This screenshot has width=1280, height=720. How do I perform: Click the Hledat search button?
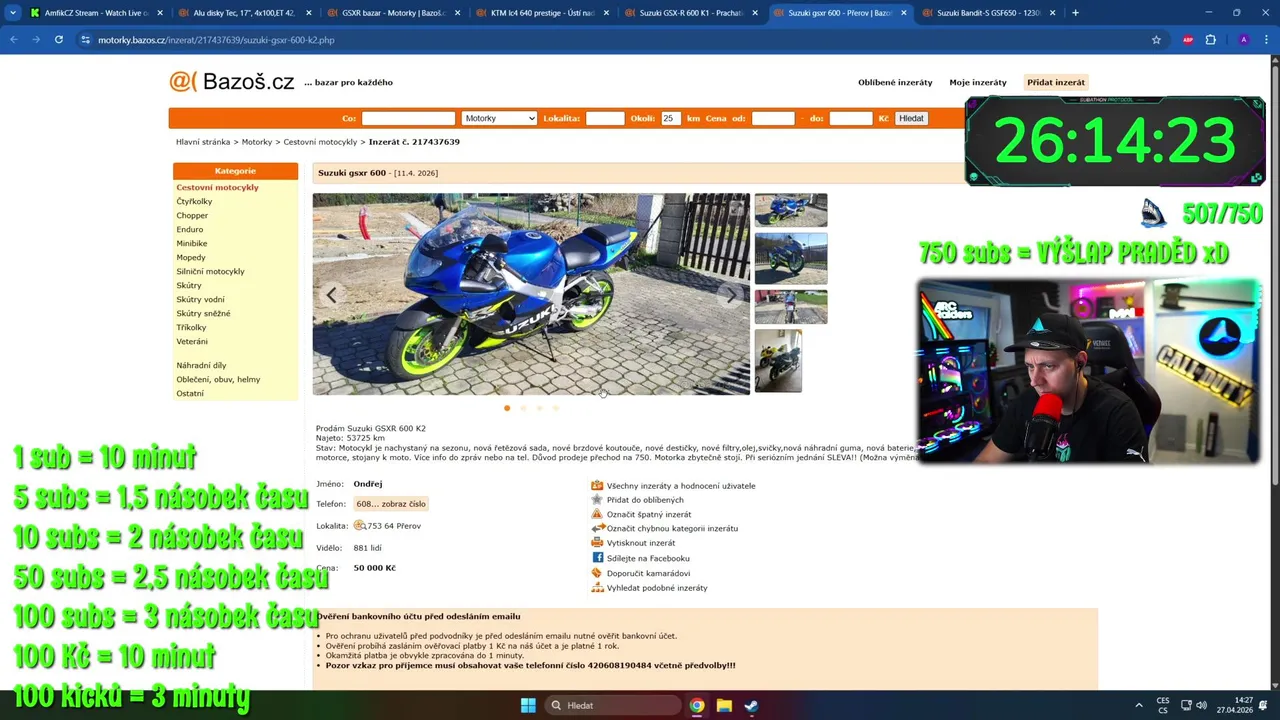pyautogui.click(x=911, y=118)
